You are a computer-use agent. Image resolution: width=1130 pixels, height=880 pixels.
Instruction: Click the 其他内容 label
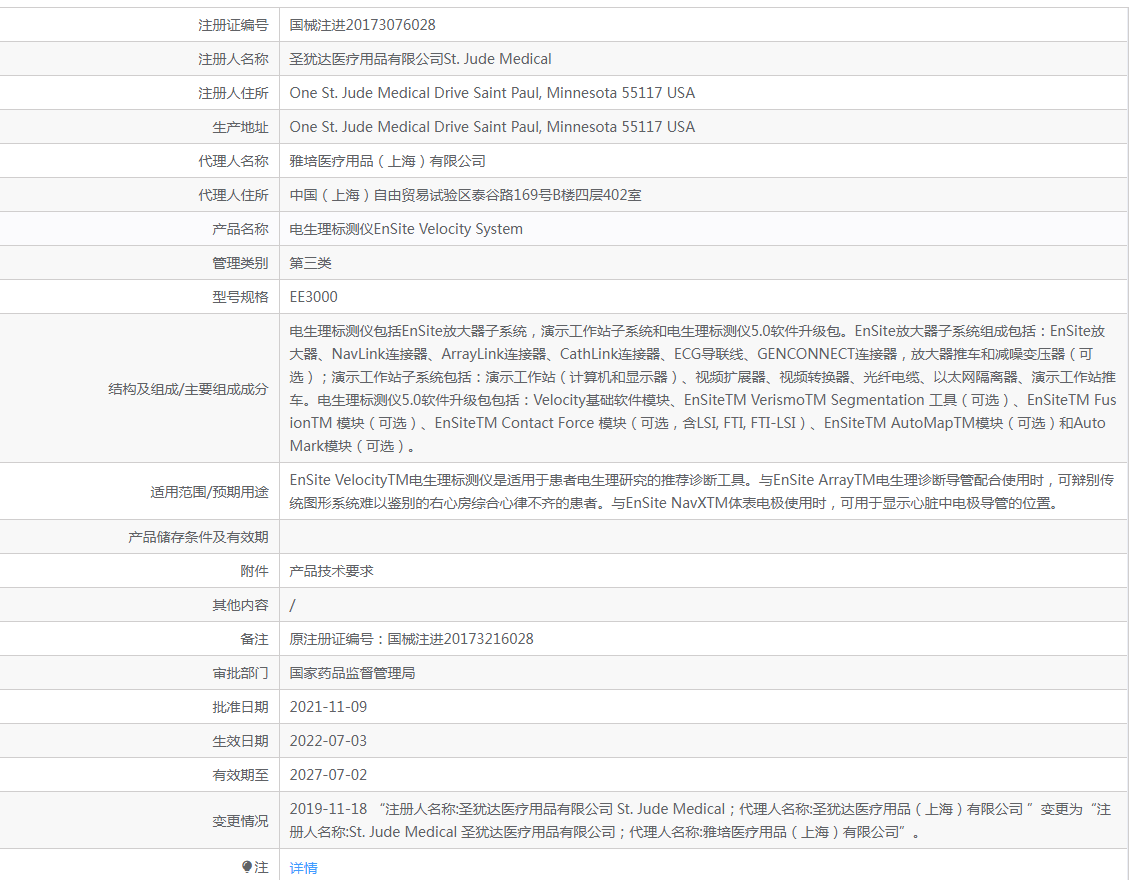pyautogui.click(x=240, y=605)
